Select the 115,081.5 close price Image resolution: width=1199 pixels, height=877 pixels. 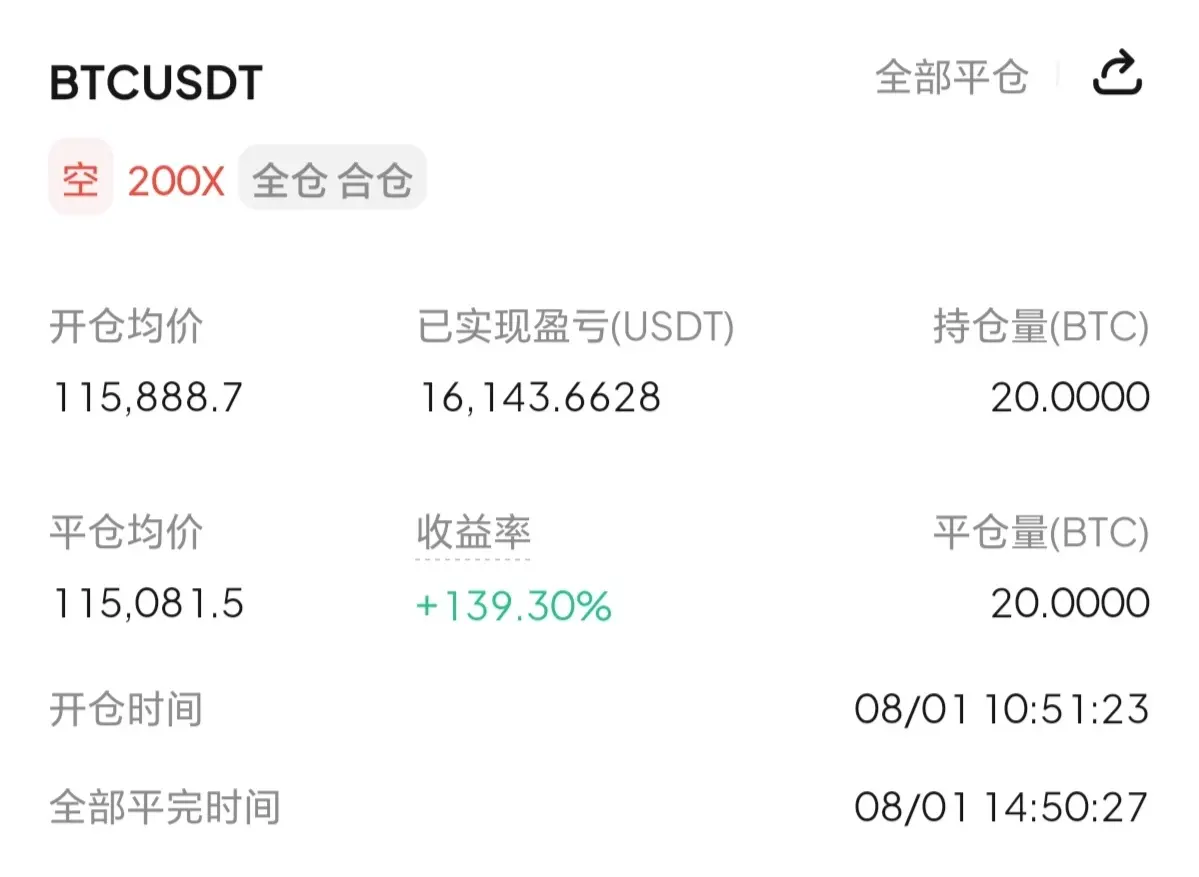click(148, 603)
